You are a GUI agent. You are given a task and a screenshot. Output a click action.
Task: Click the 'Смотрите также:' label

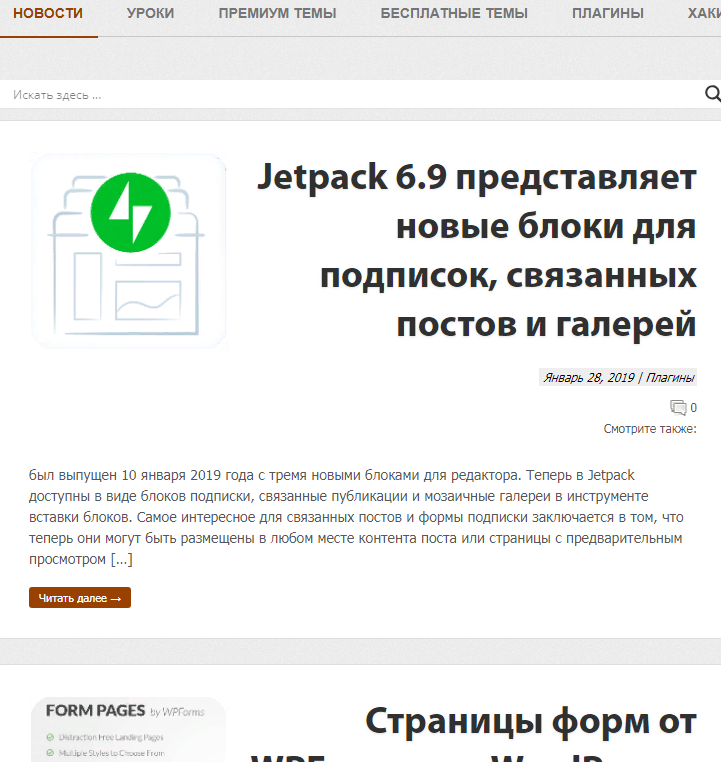[x=649, y=429]
